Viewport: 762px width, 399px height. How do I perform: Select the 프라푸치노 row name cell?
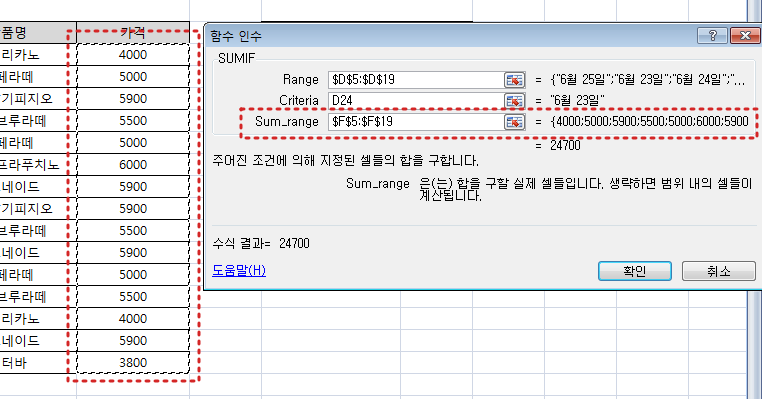coord(38,165)
